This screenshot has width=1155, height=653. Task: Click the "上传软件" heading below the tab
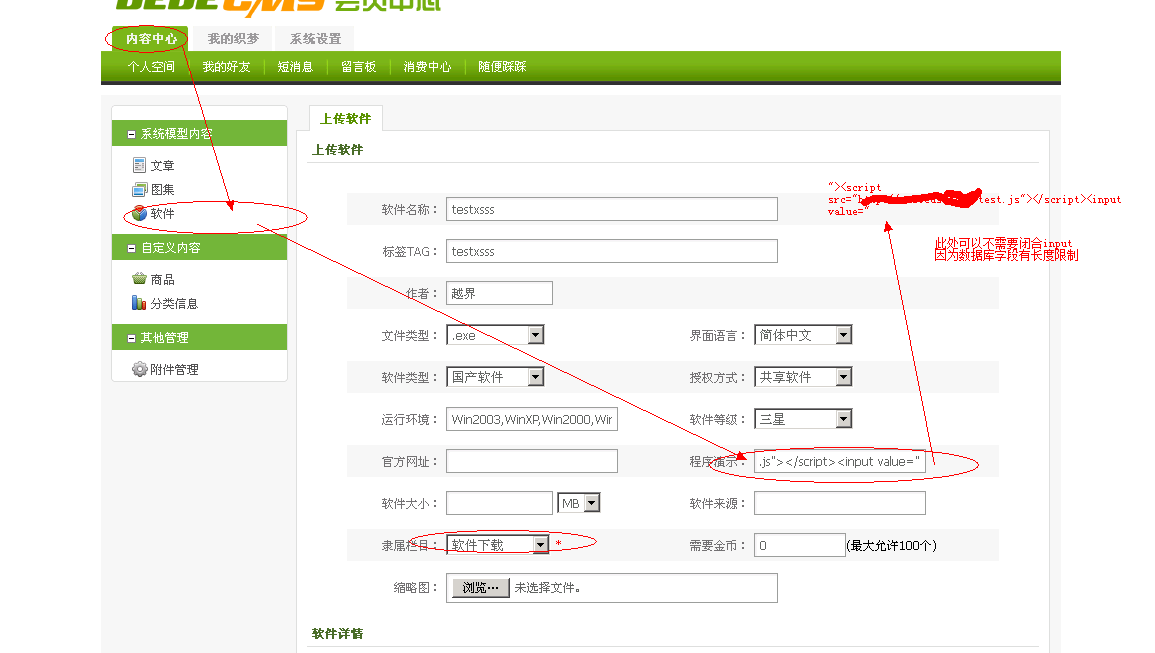pyautogui.click(x=337, y=150)
